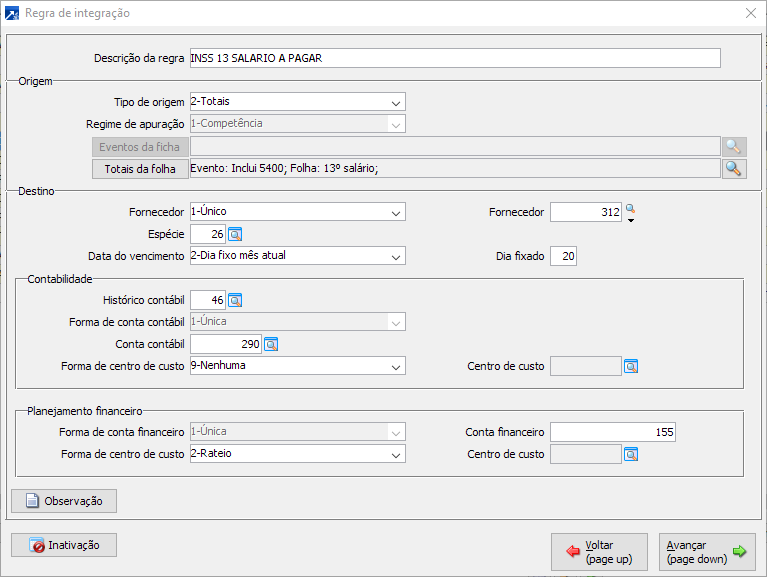Open Planejamento financeiro Centro de custo lookup icon

click(x=631, y=455)
